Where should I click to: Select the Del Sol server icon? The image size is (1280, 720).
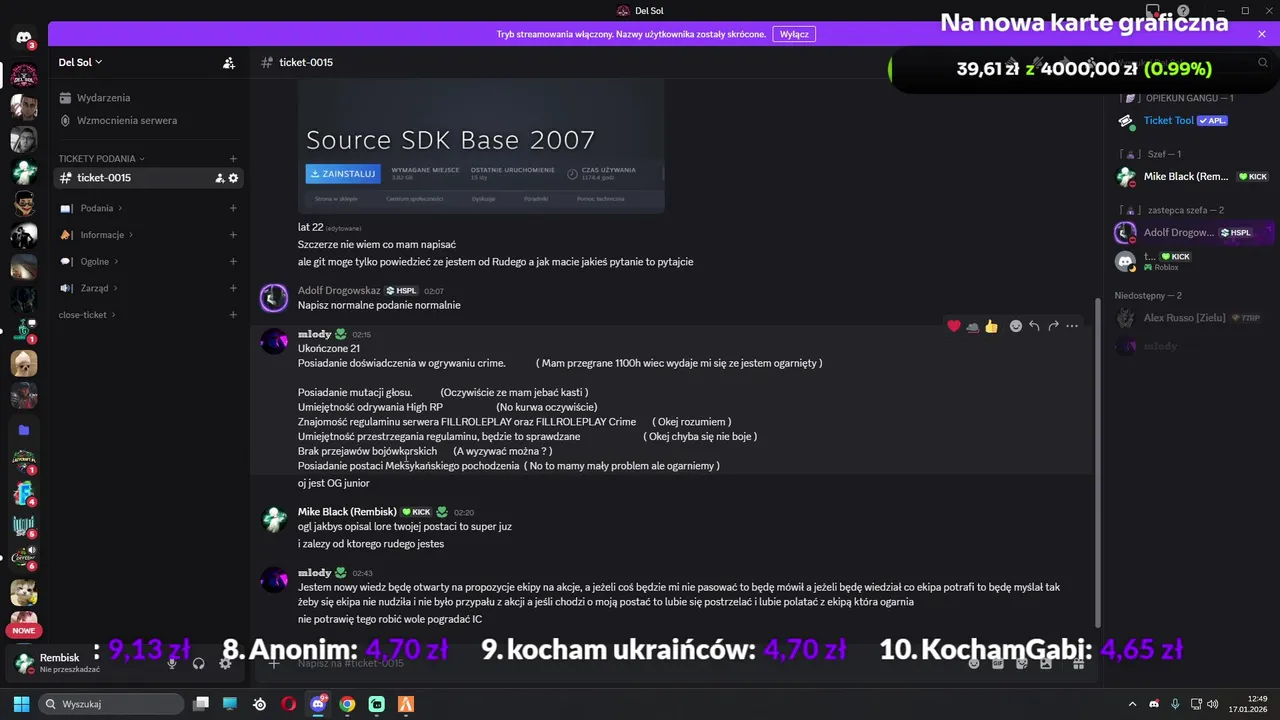click(24, 75)
